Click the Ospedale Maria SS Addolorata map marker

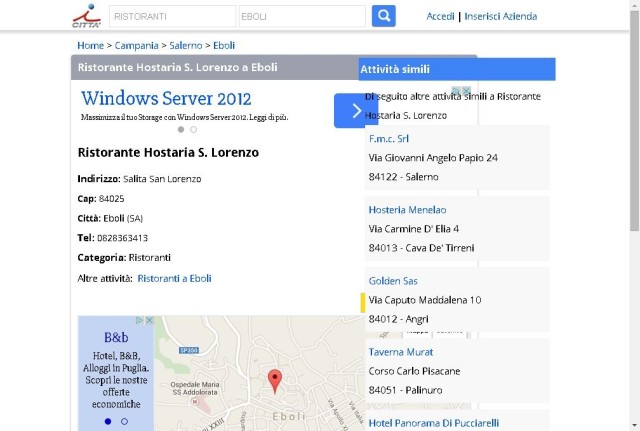coord(195,402)
